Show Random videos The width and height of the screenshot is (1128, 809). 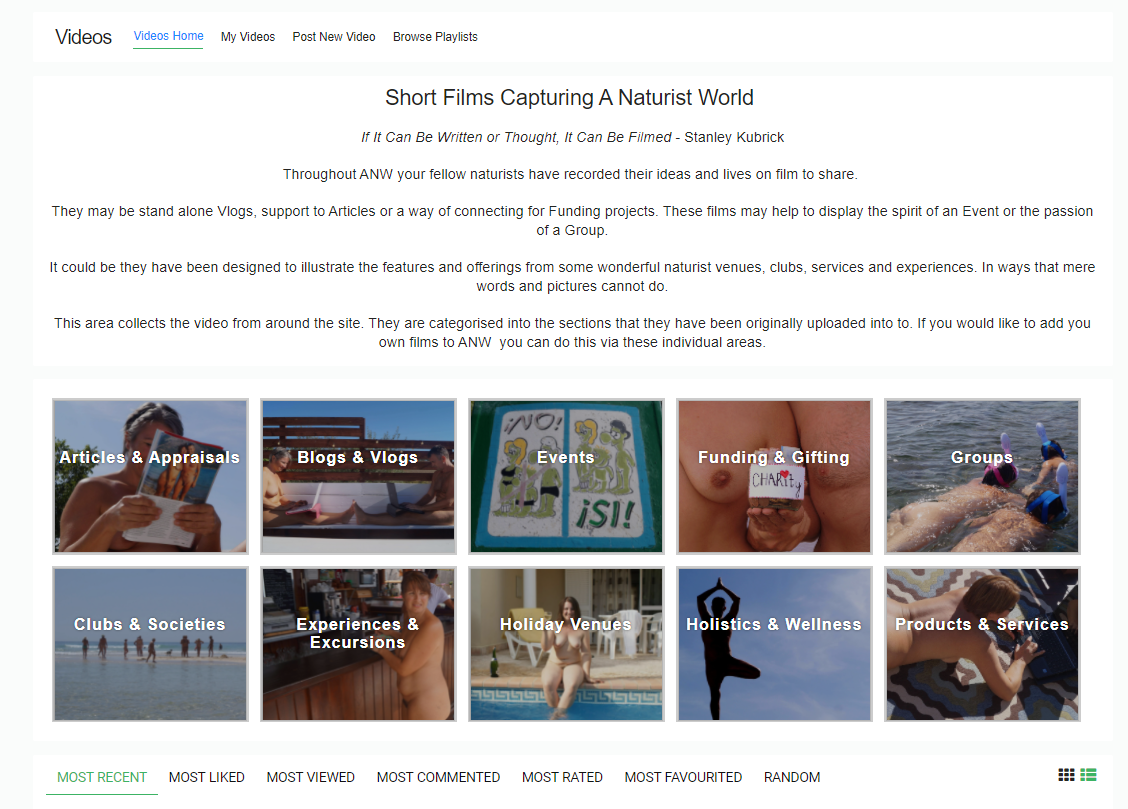pyautogui.click(x=792, y=777)
